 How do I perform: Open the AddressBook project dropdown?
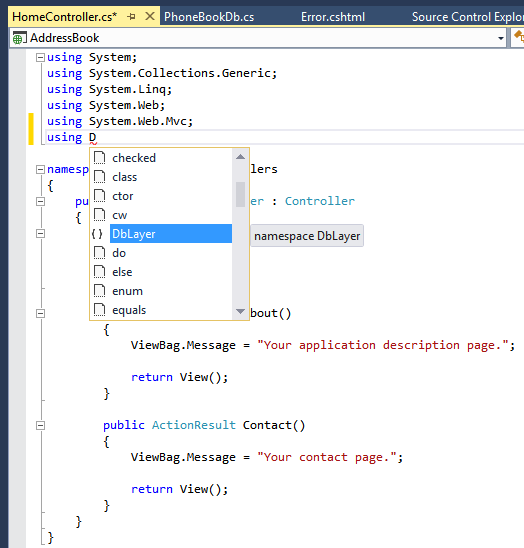coord(501,38)
